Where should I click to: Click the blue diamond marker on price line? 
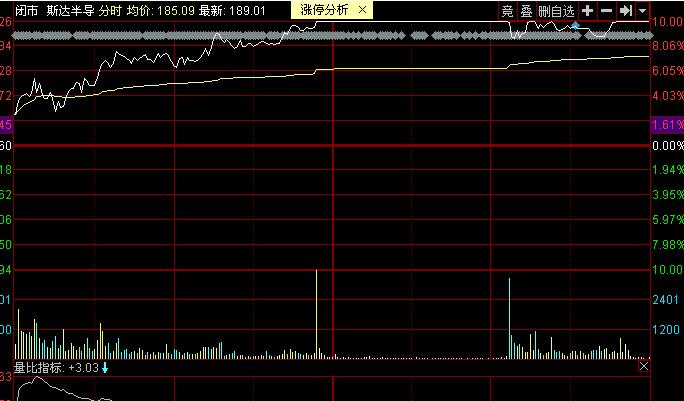coord(575,26)
